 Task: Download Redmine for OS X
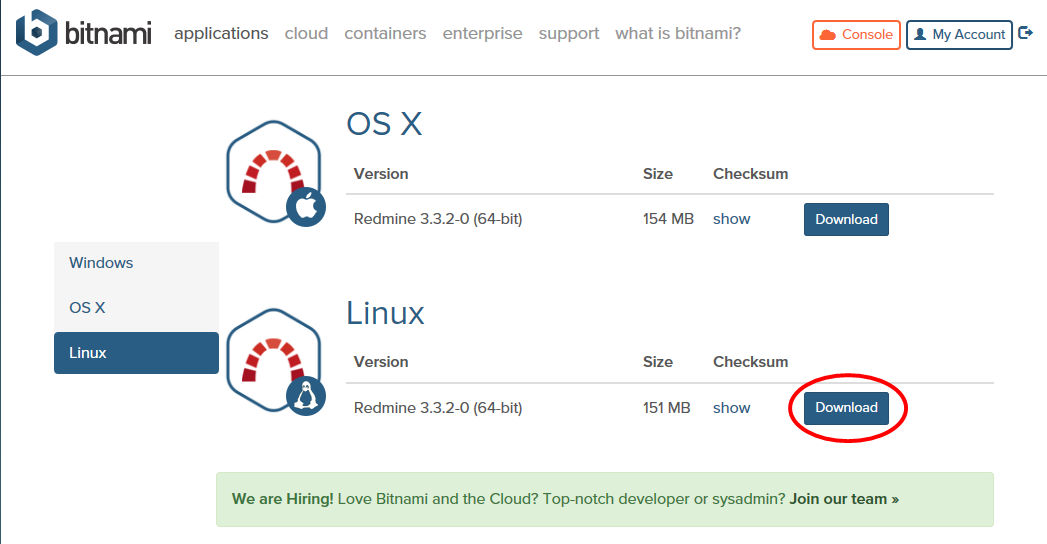click(846, 220)
